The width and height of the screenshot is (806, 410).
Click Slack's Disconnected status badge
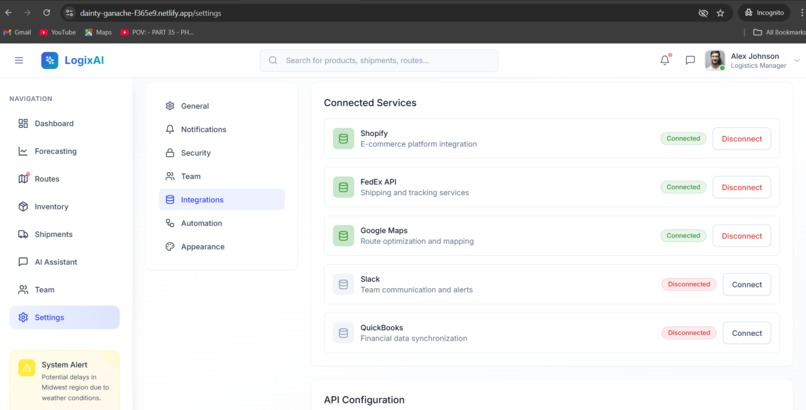[x=689, y=284]
